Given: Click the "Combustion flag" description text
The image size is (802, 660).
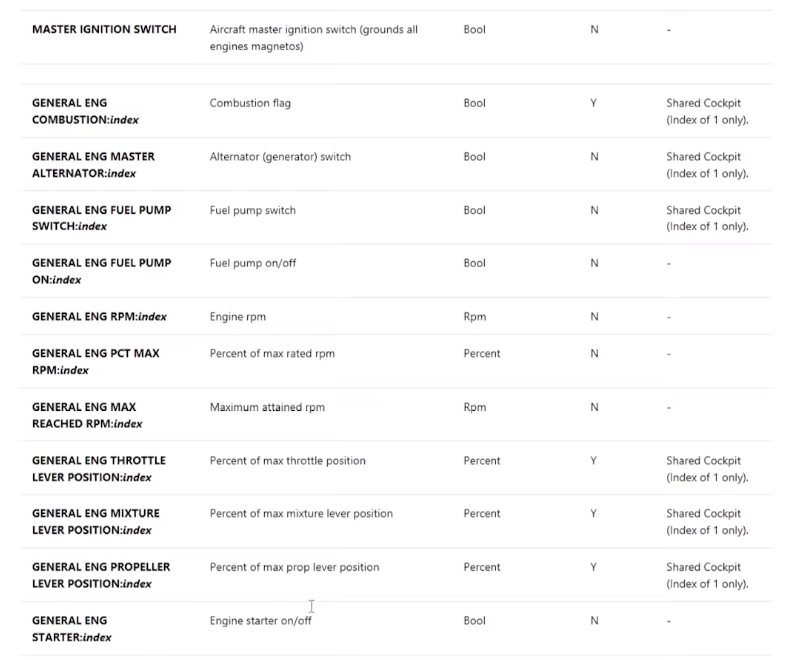Looking at the screenshot, I should (250, 103).
